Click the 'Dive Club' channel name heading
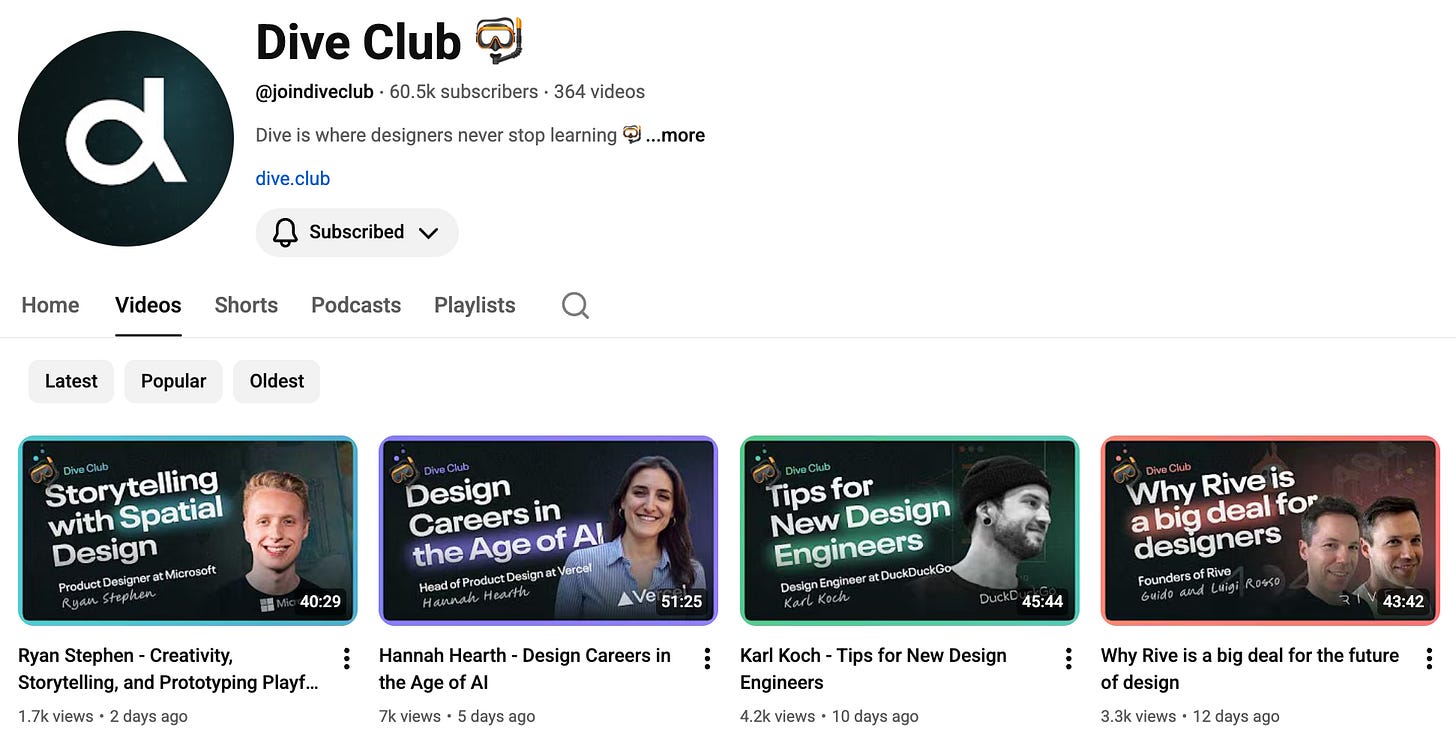Screen dimensions: 1456x748 point(358,42)
